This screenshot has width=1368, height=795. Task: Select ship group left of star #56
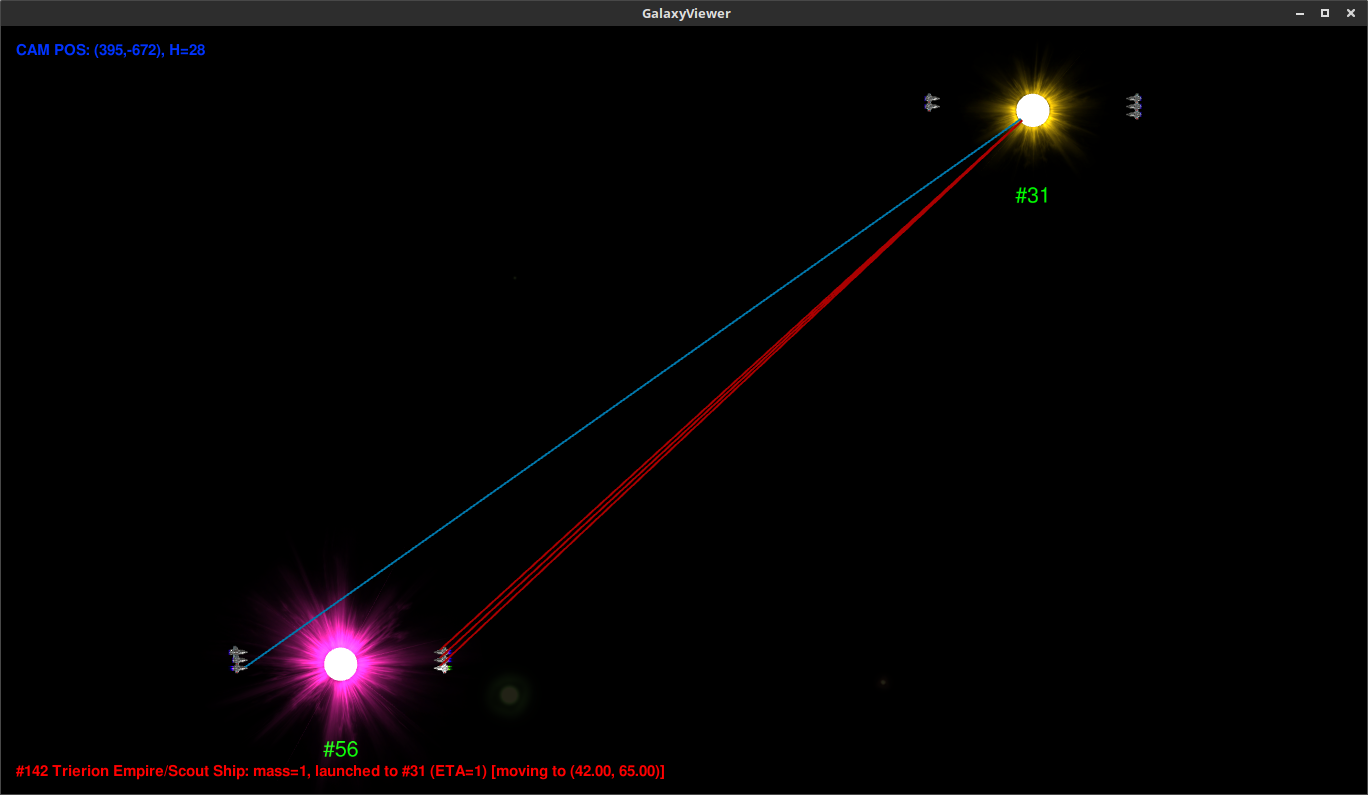pos(238,659)
